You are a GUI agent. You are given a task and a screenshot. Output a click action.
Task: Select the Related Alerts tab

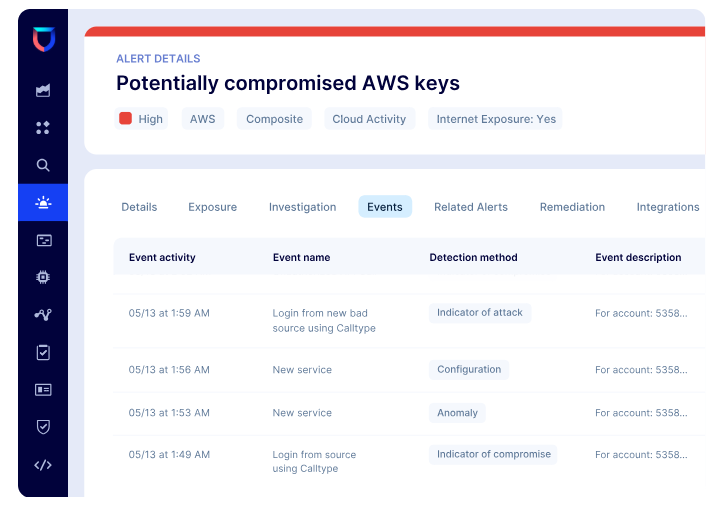(x=471, y=207)
